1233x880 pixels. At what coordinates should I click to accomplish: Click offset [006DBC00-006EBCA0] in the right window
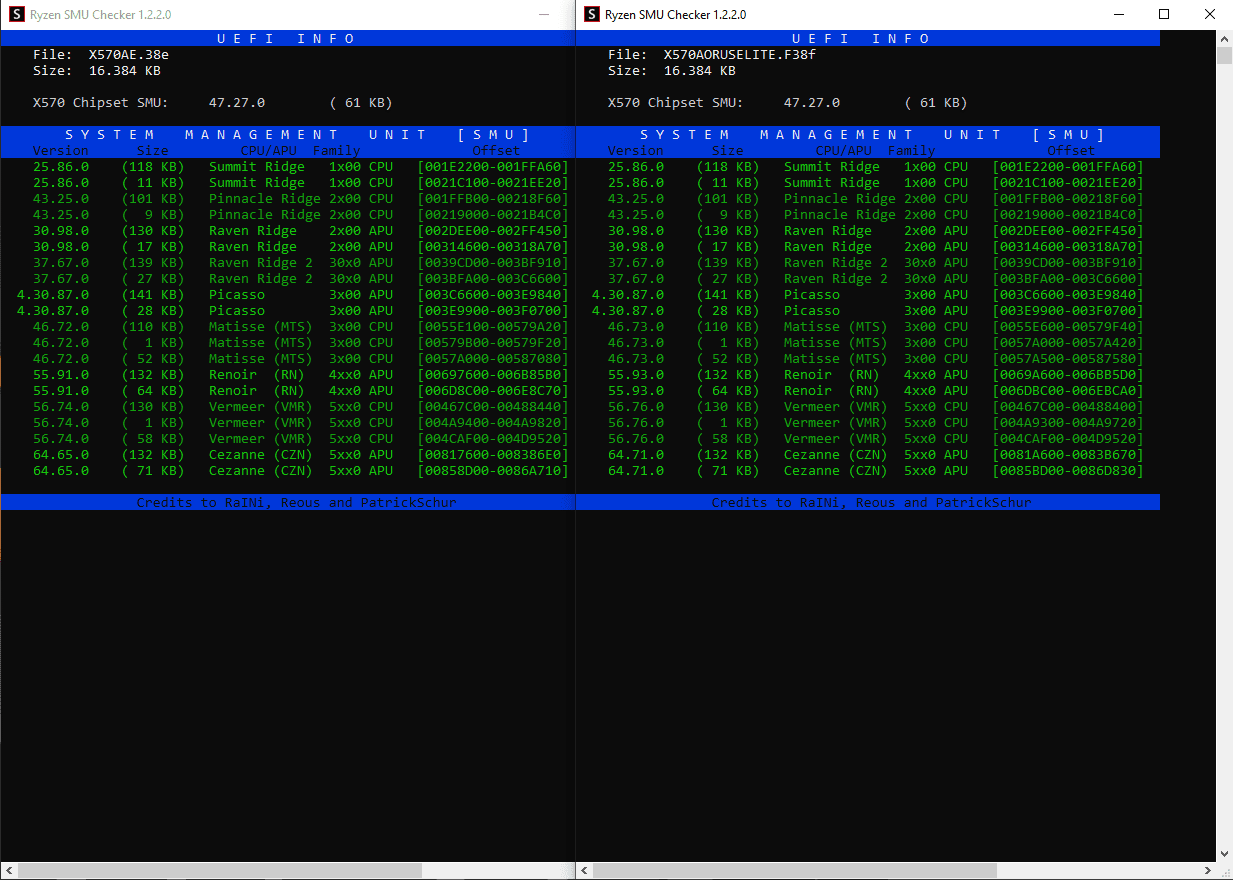pos(1068,391)
